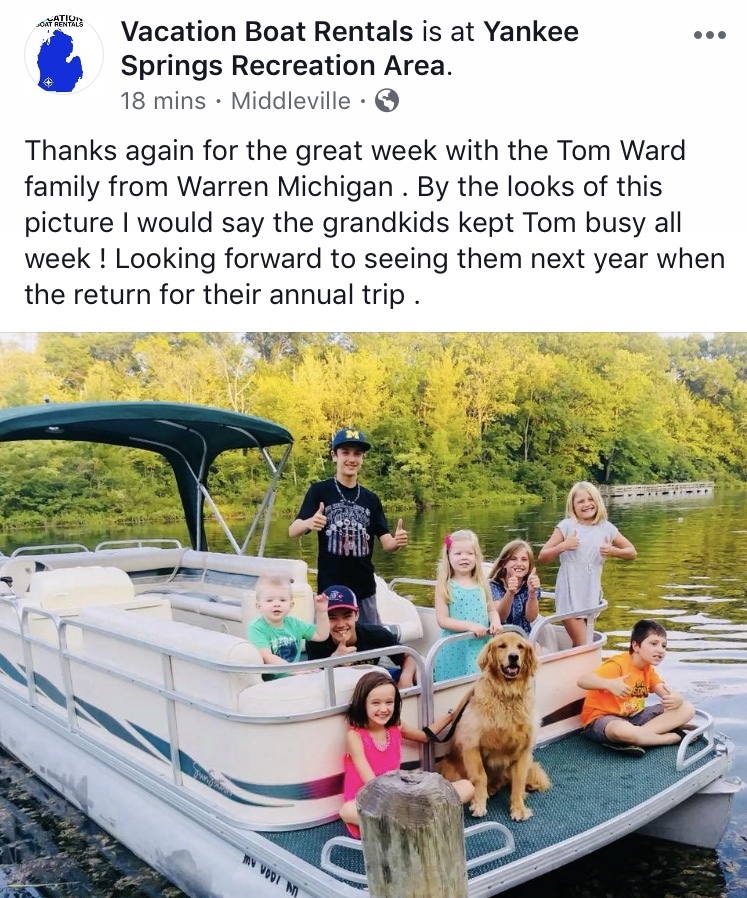The width and height of the screenshot is (747, 898).
Task: Tap the wooden dock post in foreground
Action: (411, 835)
